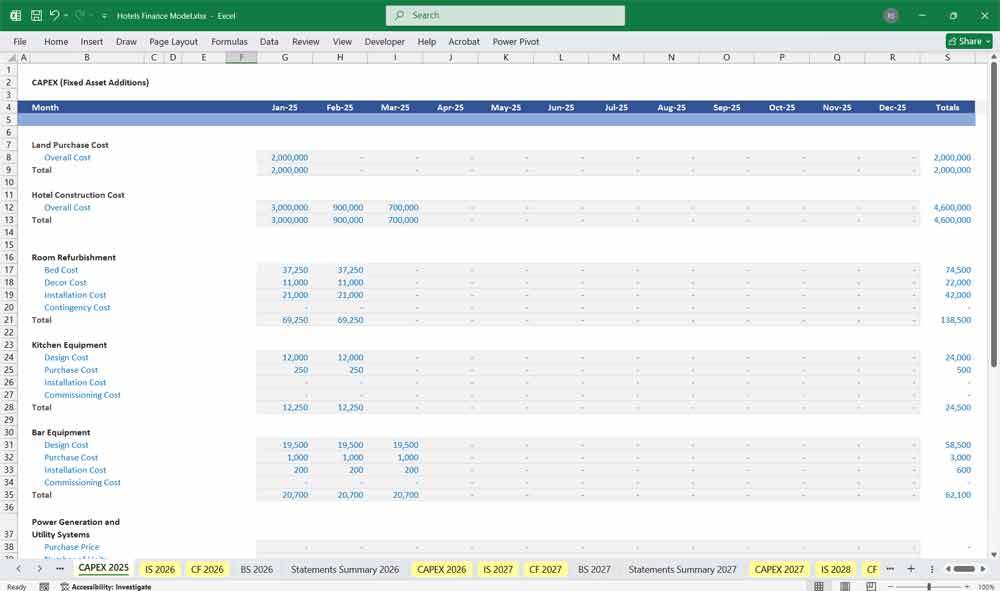Click the Share button
The height and width of the screenshot is (591, 1000).
pyautogui.click(x=966, y=41)
